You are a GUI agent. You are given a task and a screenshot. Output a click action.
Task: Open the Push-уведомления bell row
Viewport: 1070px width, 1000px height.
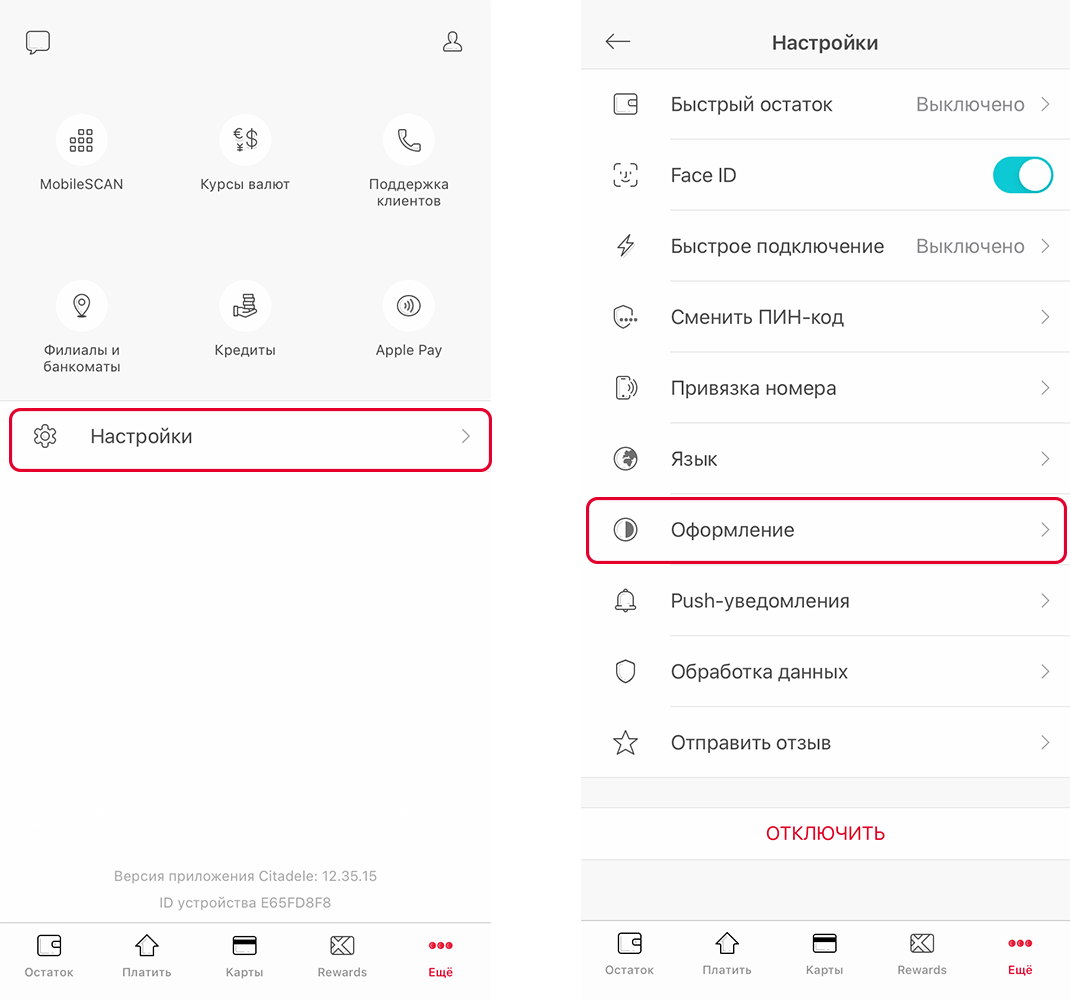825,601
